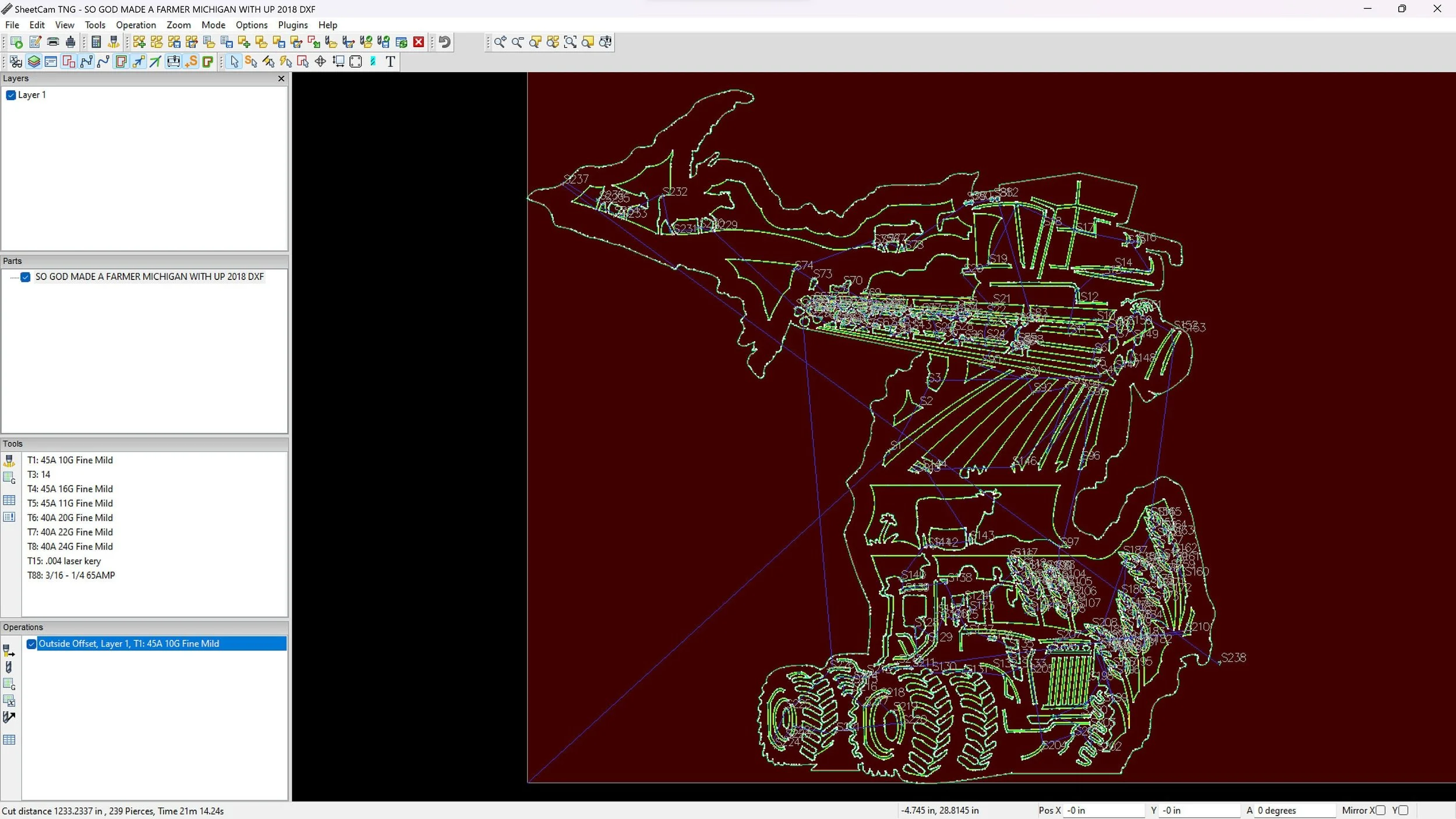Screen dimensions: 1456x819
Task: Enable the Mirror X checkbox
Action: tap(1380, 810)
